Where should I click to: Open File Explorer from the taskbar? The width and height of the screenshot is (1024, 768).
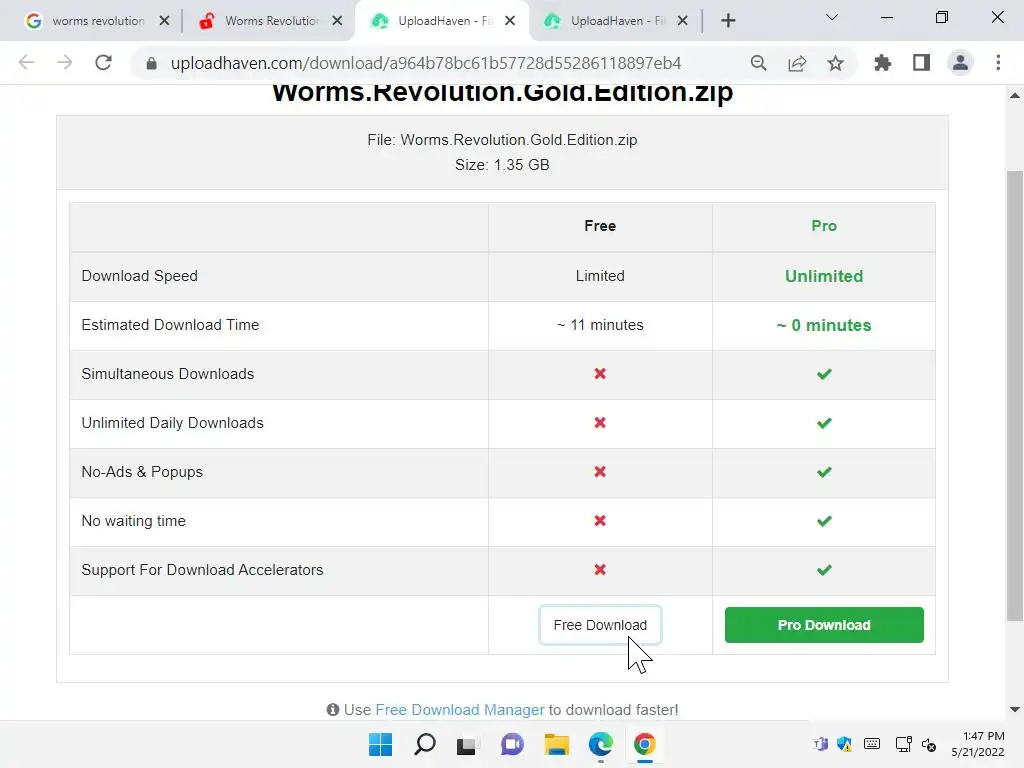click(x=556, y=744)
